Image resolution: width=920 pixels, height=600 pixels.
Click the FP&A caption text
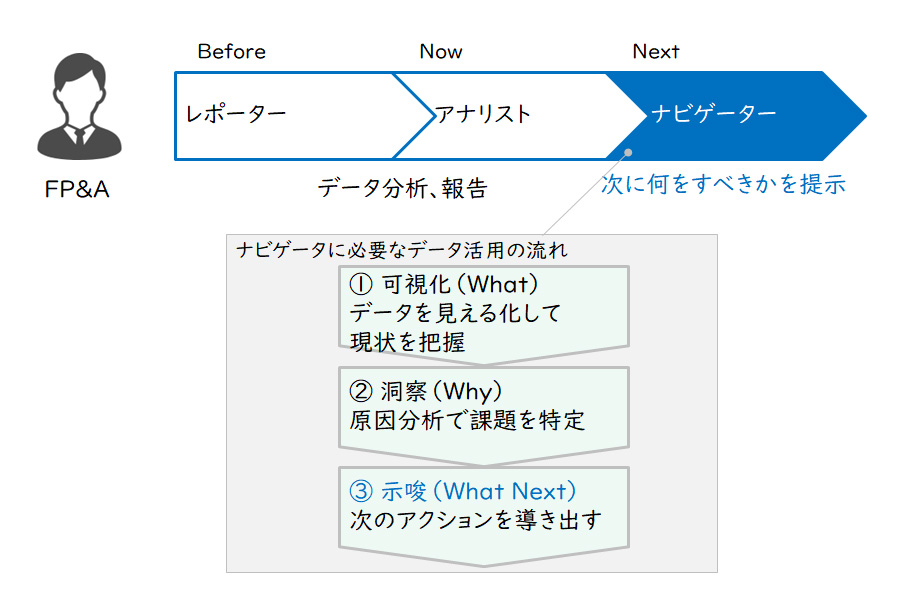point(77,189)
